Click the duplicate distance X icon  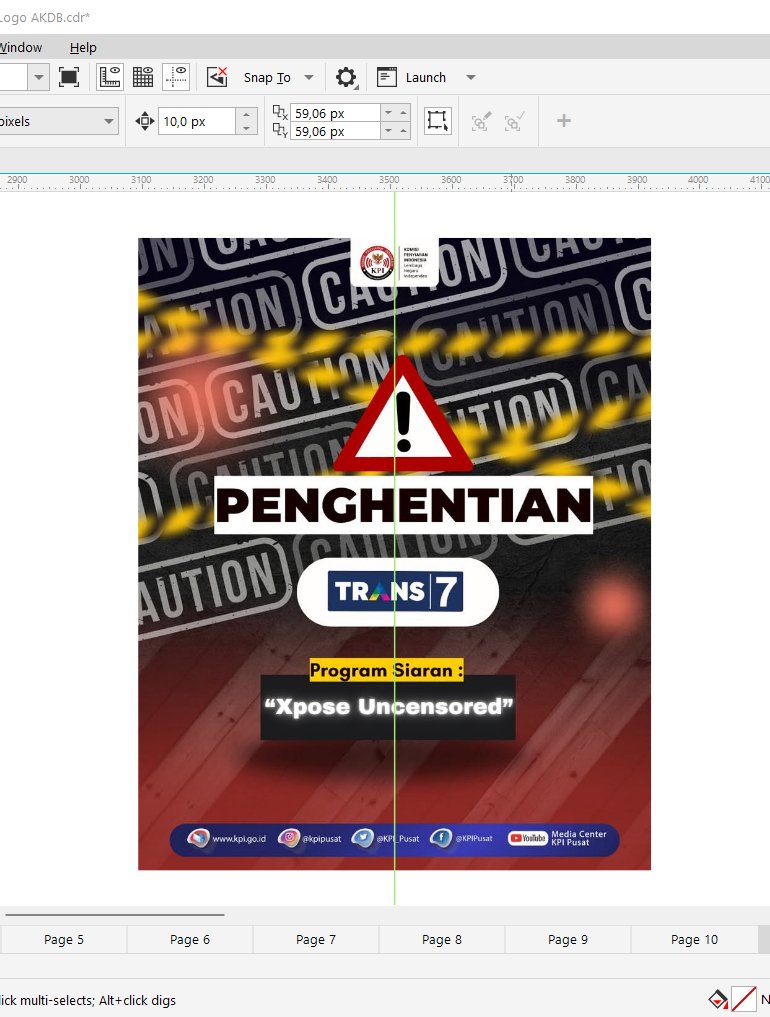[280, 112]
